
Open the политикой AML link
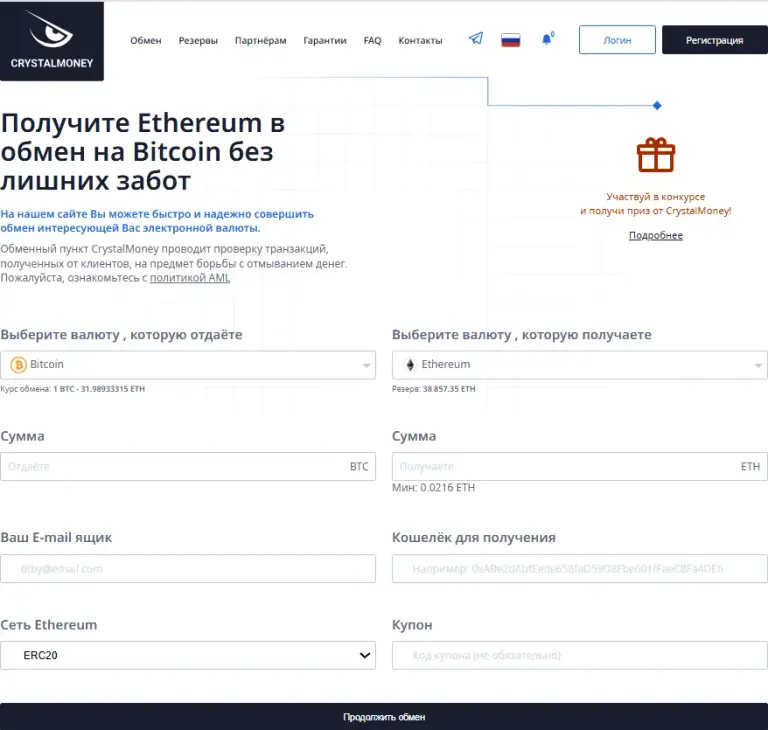pos(190,278)
